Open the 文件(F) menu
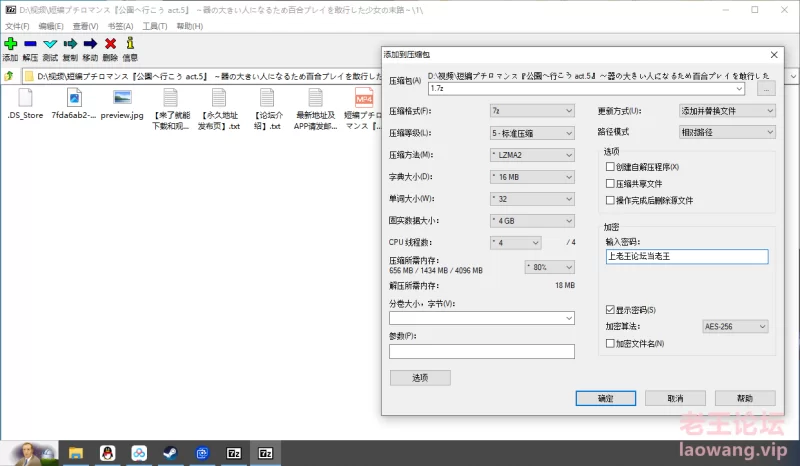 pos(17,26)
